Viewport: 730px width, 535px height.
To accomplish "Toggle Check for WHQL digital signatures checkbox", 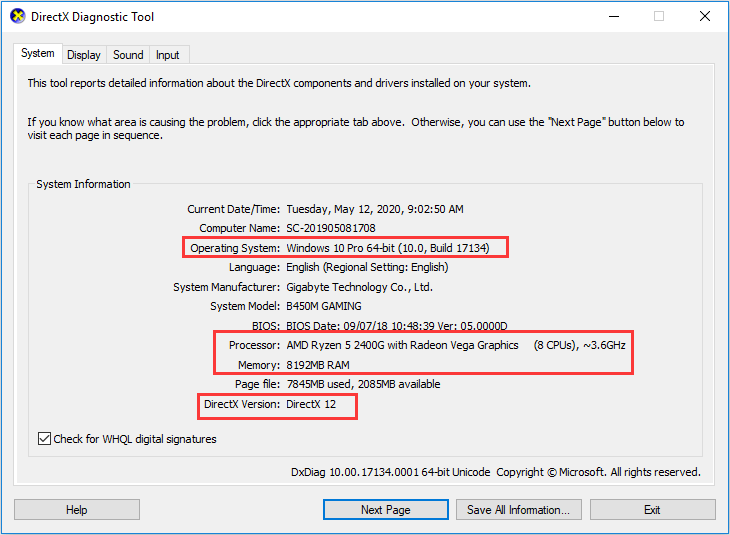I will point(44,439).
